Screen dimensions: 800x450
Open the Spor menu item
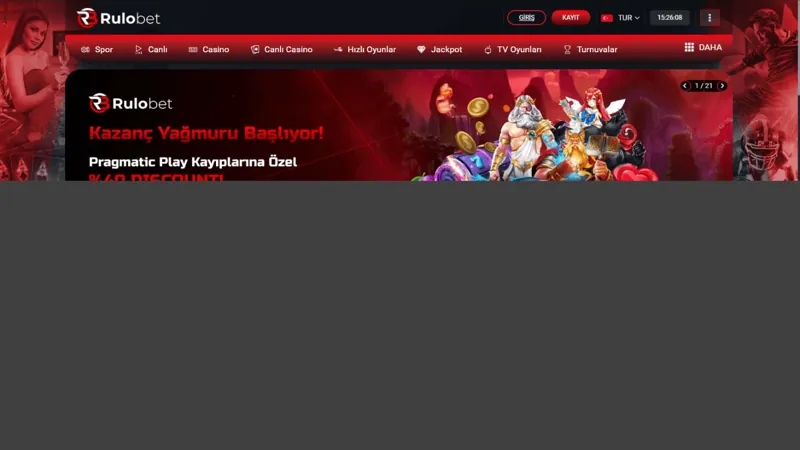pyautogui.click(x=97, y=49)
